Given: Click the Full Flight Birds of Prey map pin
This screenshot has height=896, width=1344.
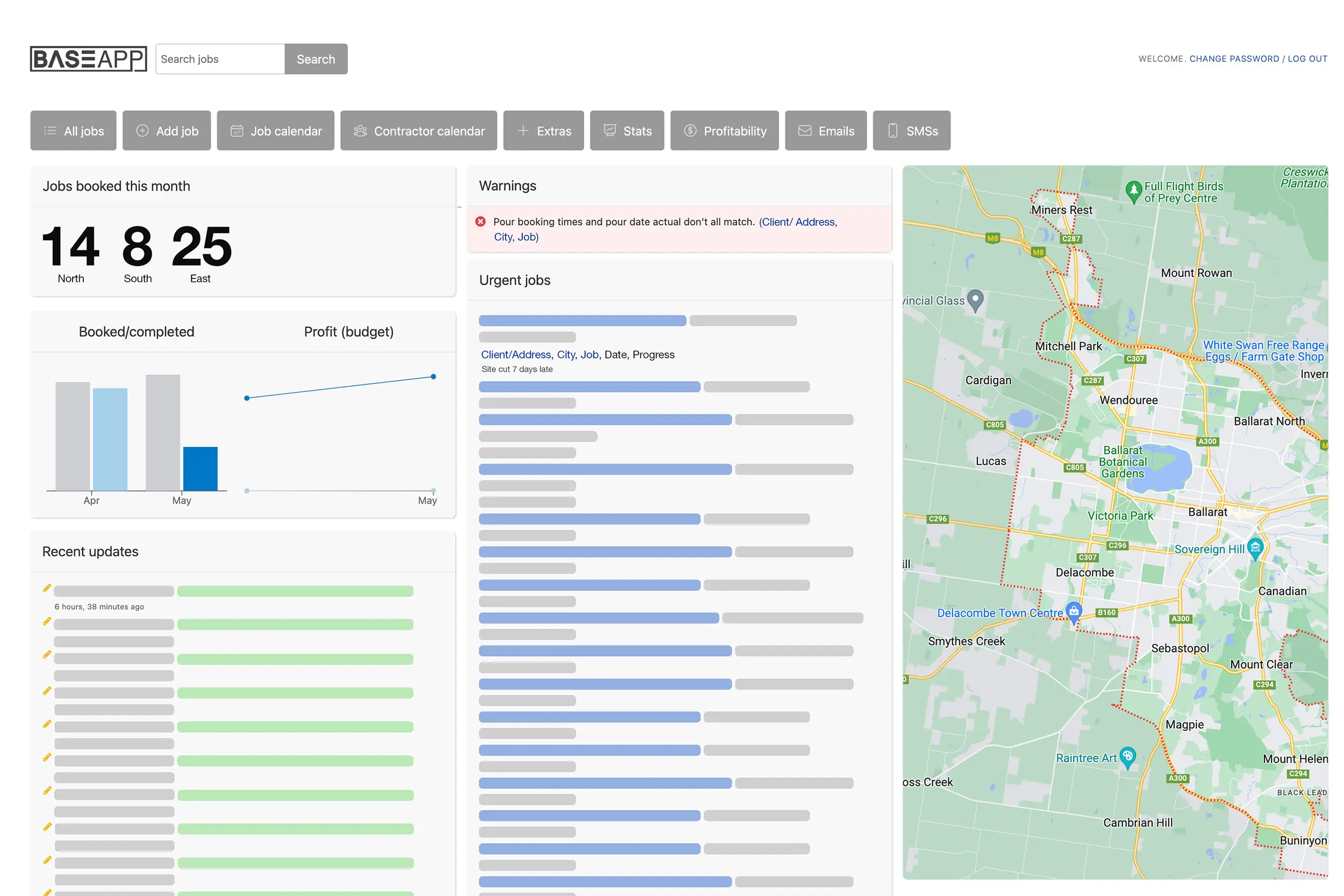Looking at the screenshot, I should coord(1133,190).
